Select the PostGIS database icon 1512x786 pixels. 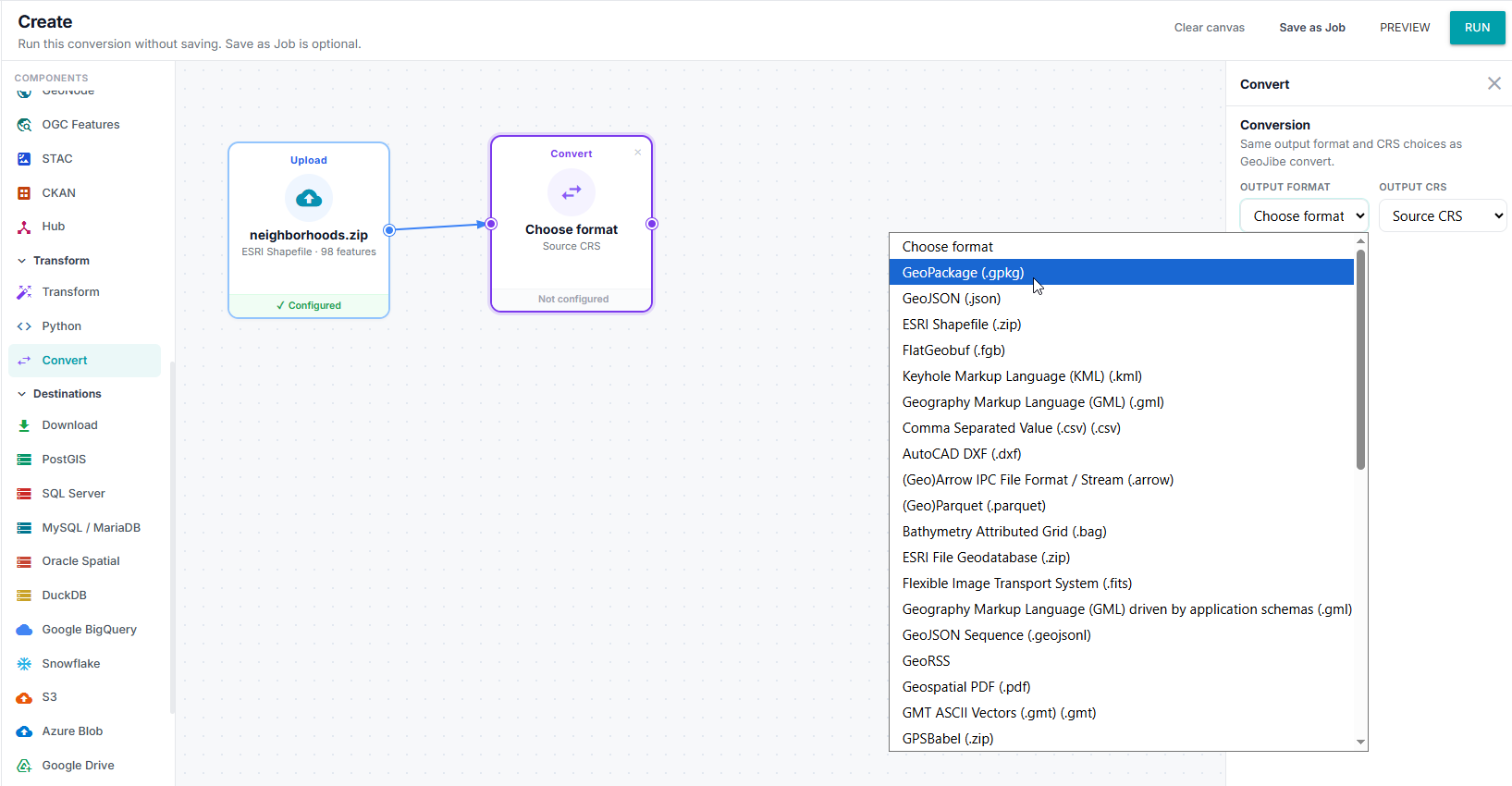point(24,460)
